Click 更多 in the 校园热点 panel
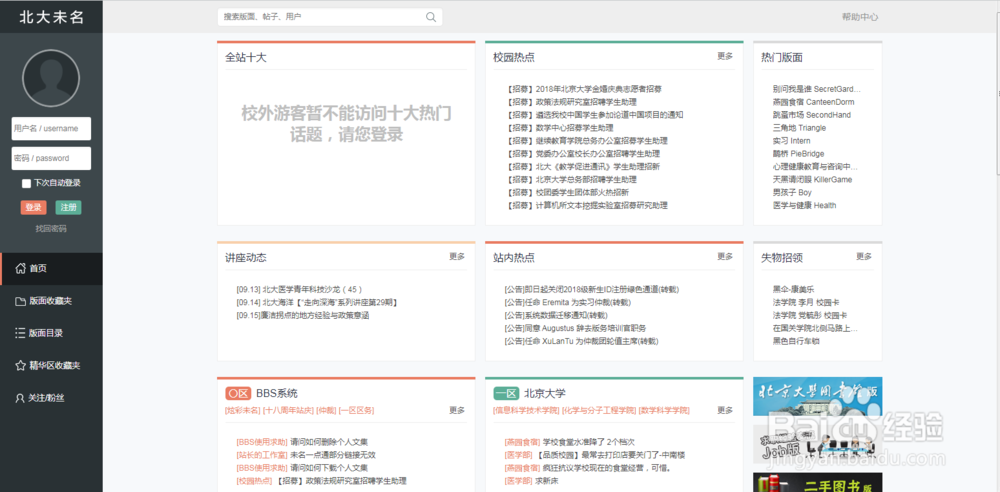This screenshot has height=492, width=1000. pyautogui.click(x=725, y=56)
